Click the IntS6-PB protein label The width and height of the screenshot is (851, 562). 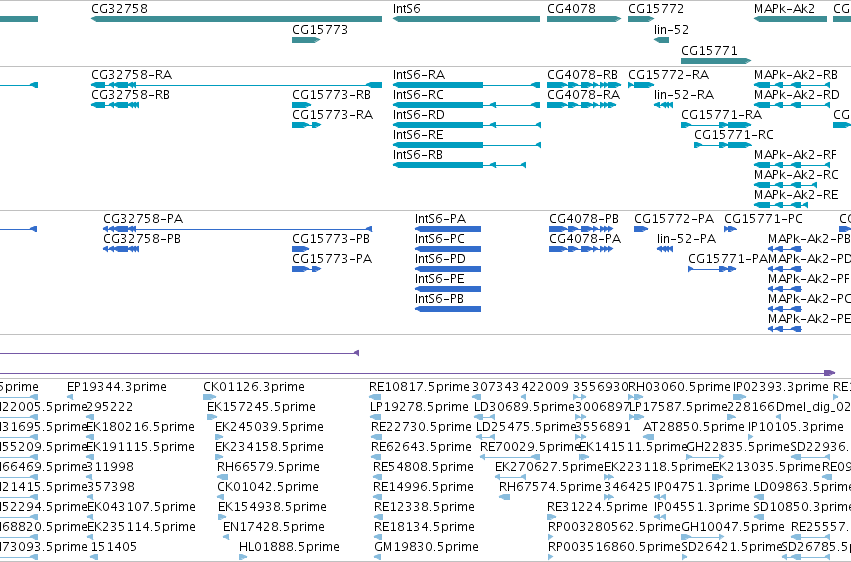pos(439,299)
